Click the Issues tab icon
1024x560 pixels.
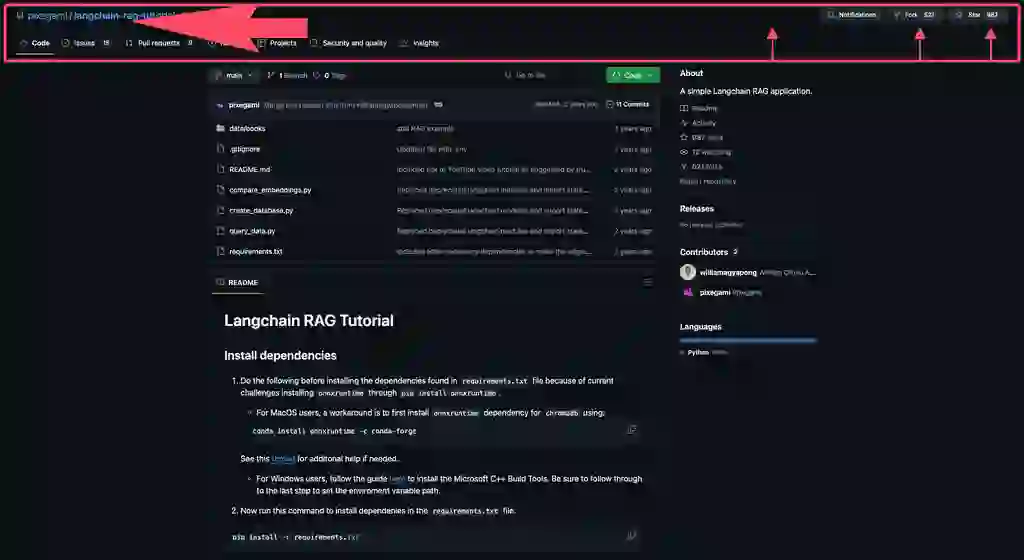(65, 43)
